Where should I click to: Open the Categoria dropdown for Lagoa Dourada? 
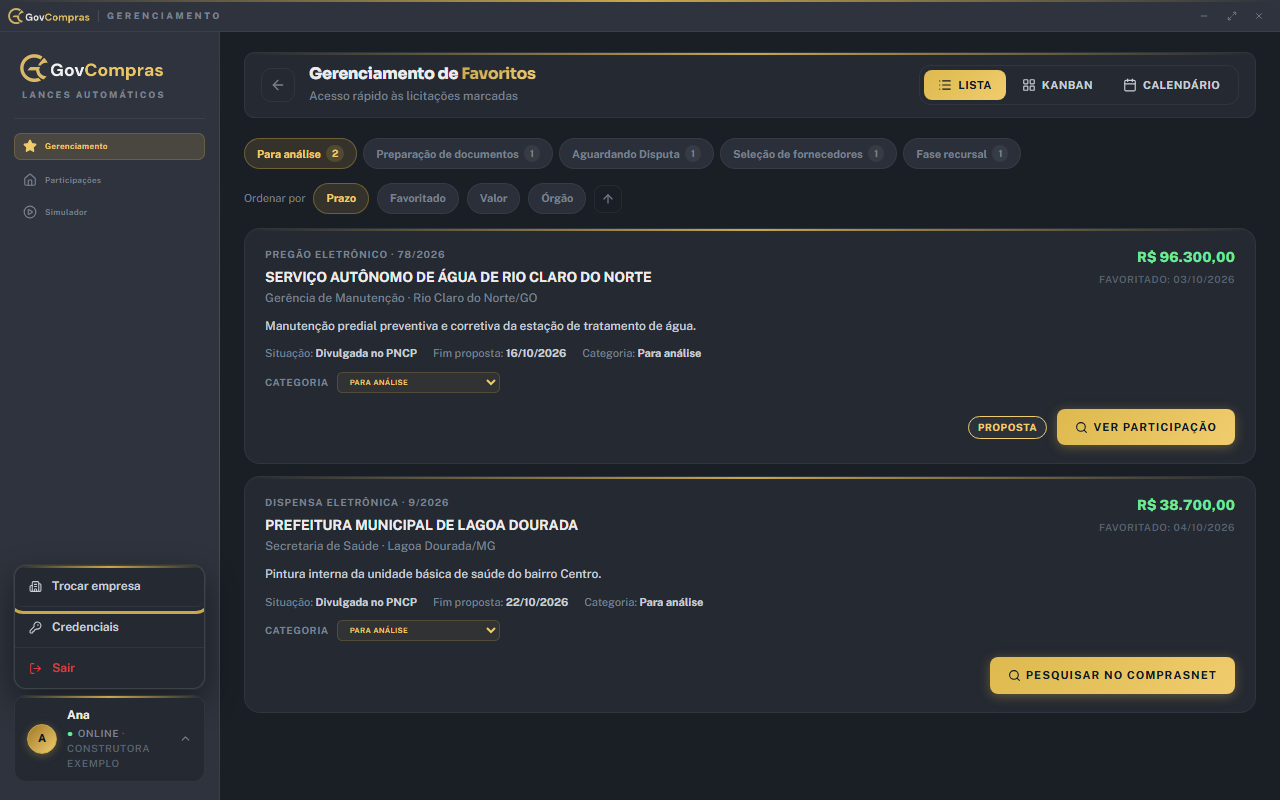pyautogui.click(x=418, y=630)
